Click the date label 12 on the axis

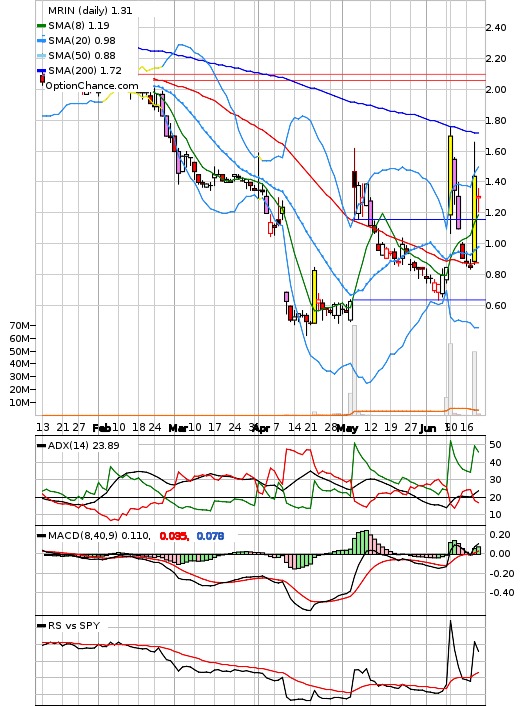371,427
